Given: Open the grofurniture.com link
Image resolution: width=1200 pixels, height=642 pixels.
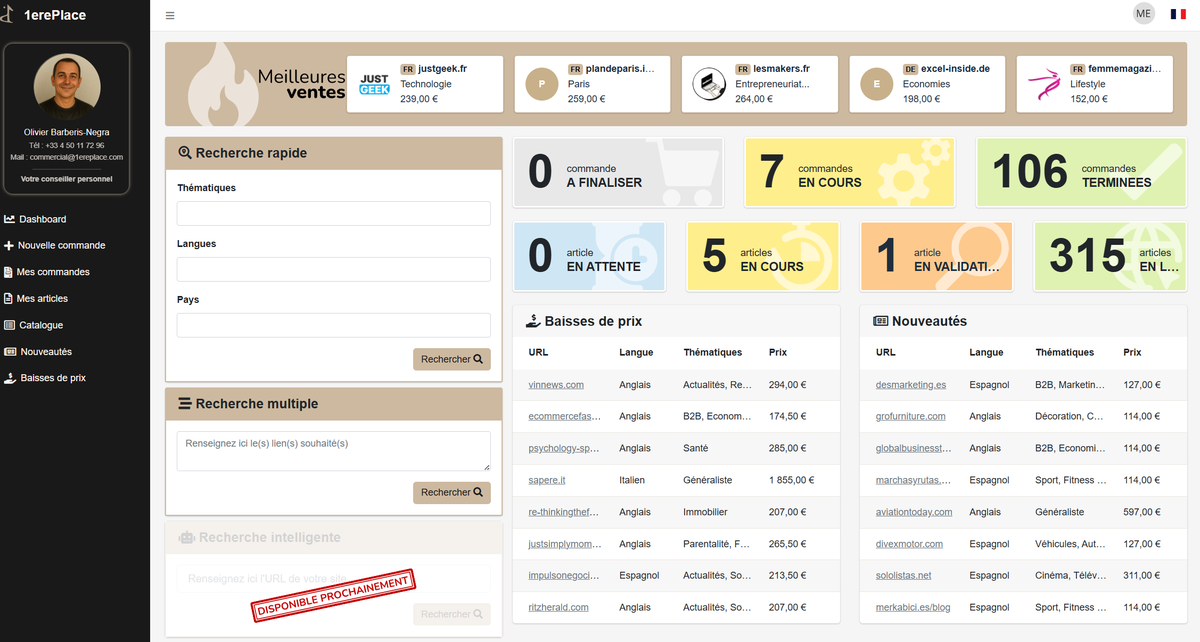Looking at the screenshot, I should [910, 416].
